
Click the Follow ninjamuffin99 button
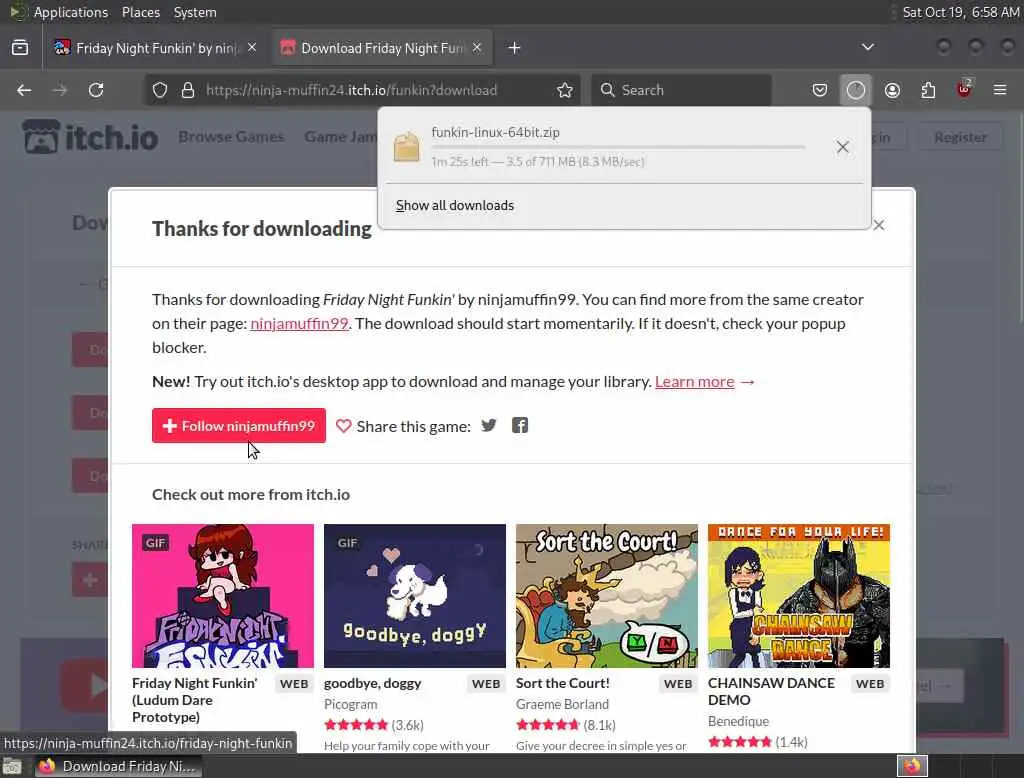tap(239, 425)
